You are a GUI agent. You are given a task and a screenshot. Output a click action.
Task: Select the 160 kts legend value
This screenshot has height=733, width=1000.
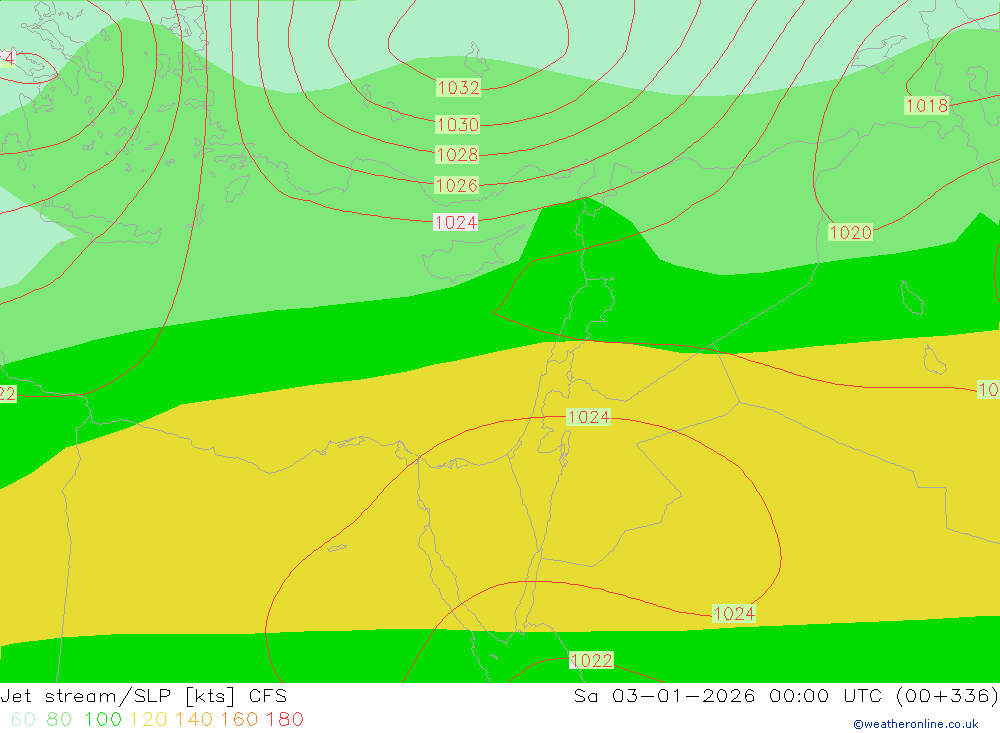pos(239,719)
